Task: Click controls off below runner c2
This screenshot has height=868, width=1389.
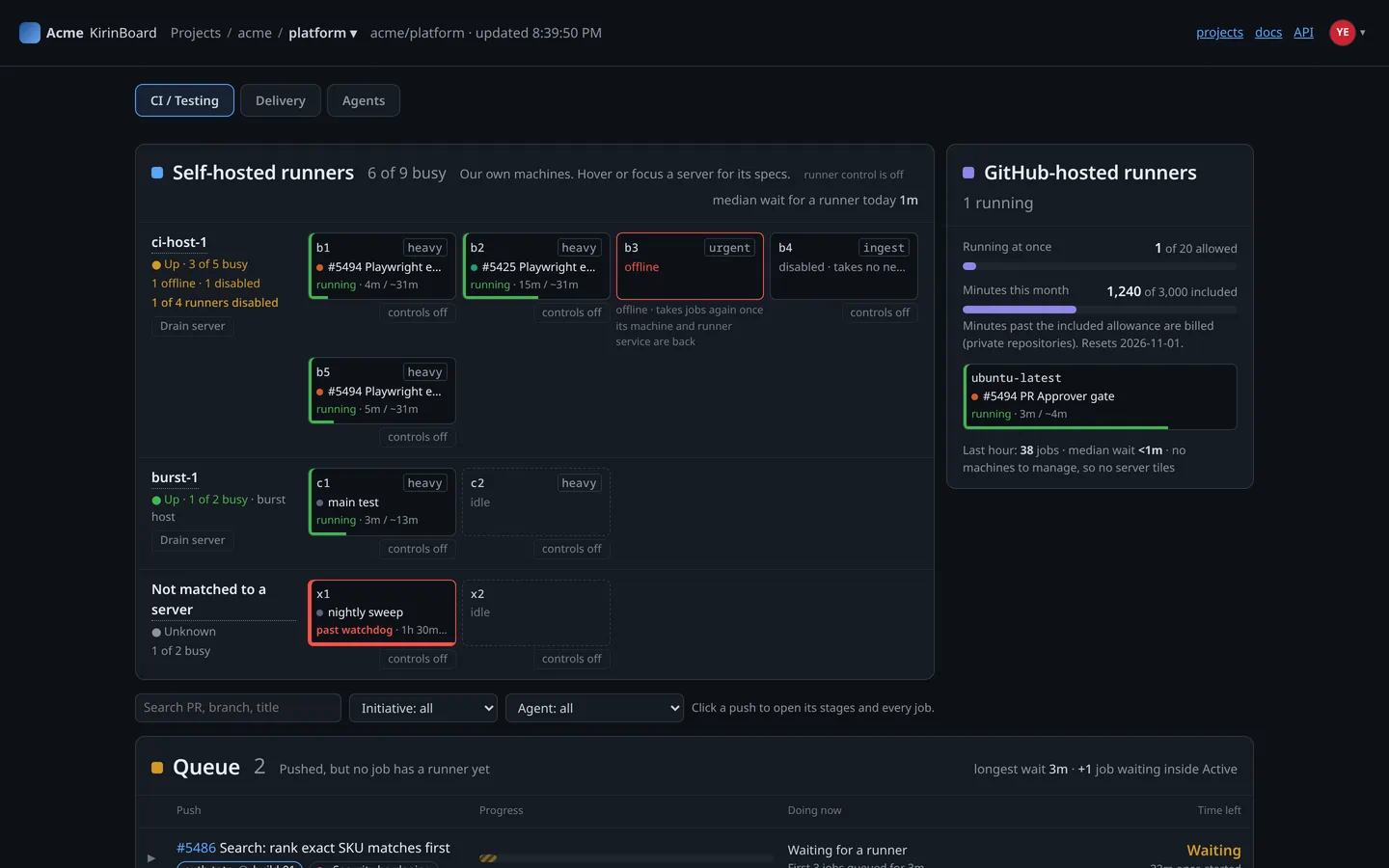Action: (x=572, y=549)
